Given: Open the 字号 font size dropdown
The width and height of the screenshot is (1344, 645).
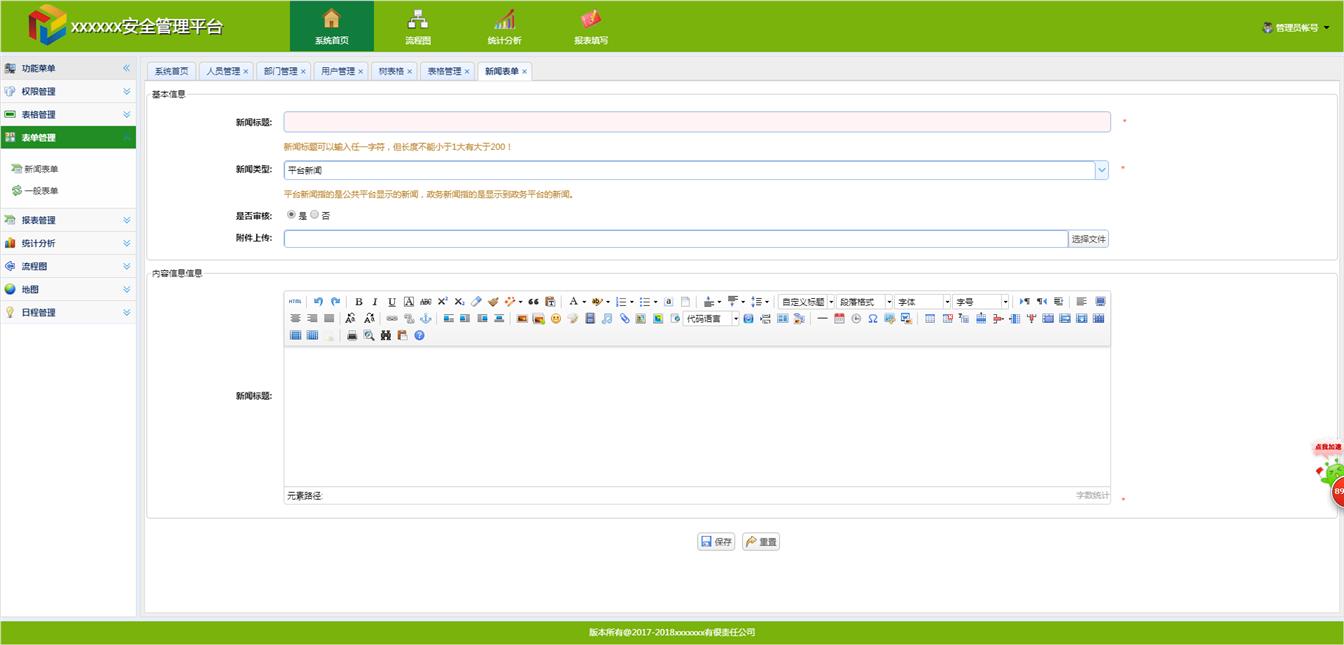Looking at the screenshot, I should 1005,302.
